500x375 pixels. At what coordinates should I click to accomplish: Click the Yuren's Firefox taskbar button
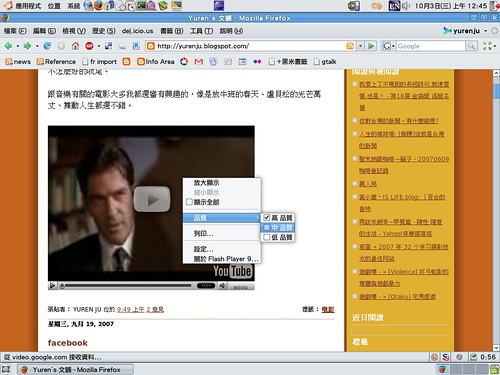click(x=75, y=369)
